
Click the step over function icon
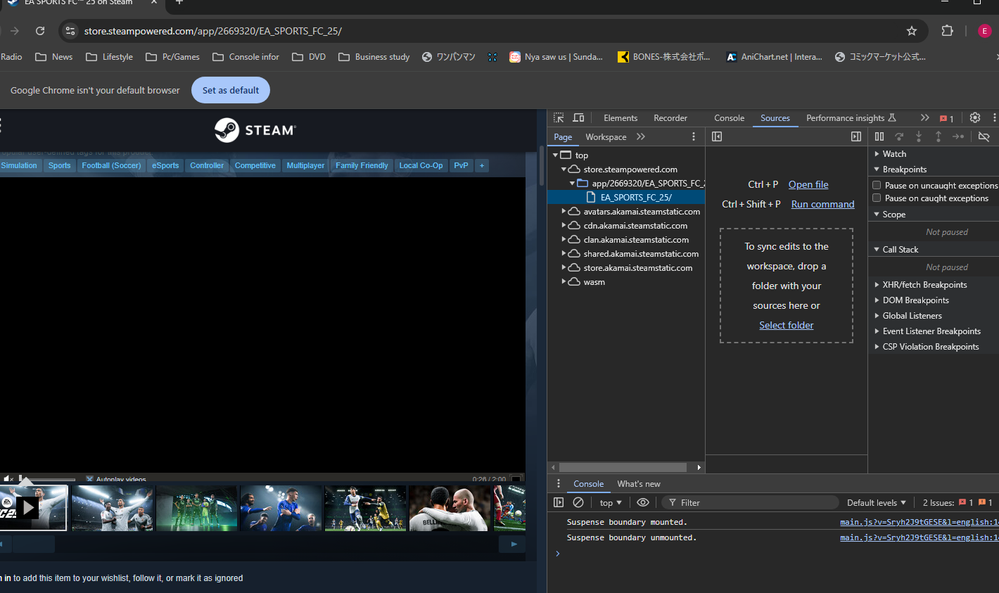click(899, 137)
